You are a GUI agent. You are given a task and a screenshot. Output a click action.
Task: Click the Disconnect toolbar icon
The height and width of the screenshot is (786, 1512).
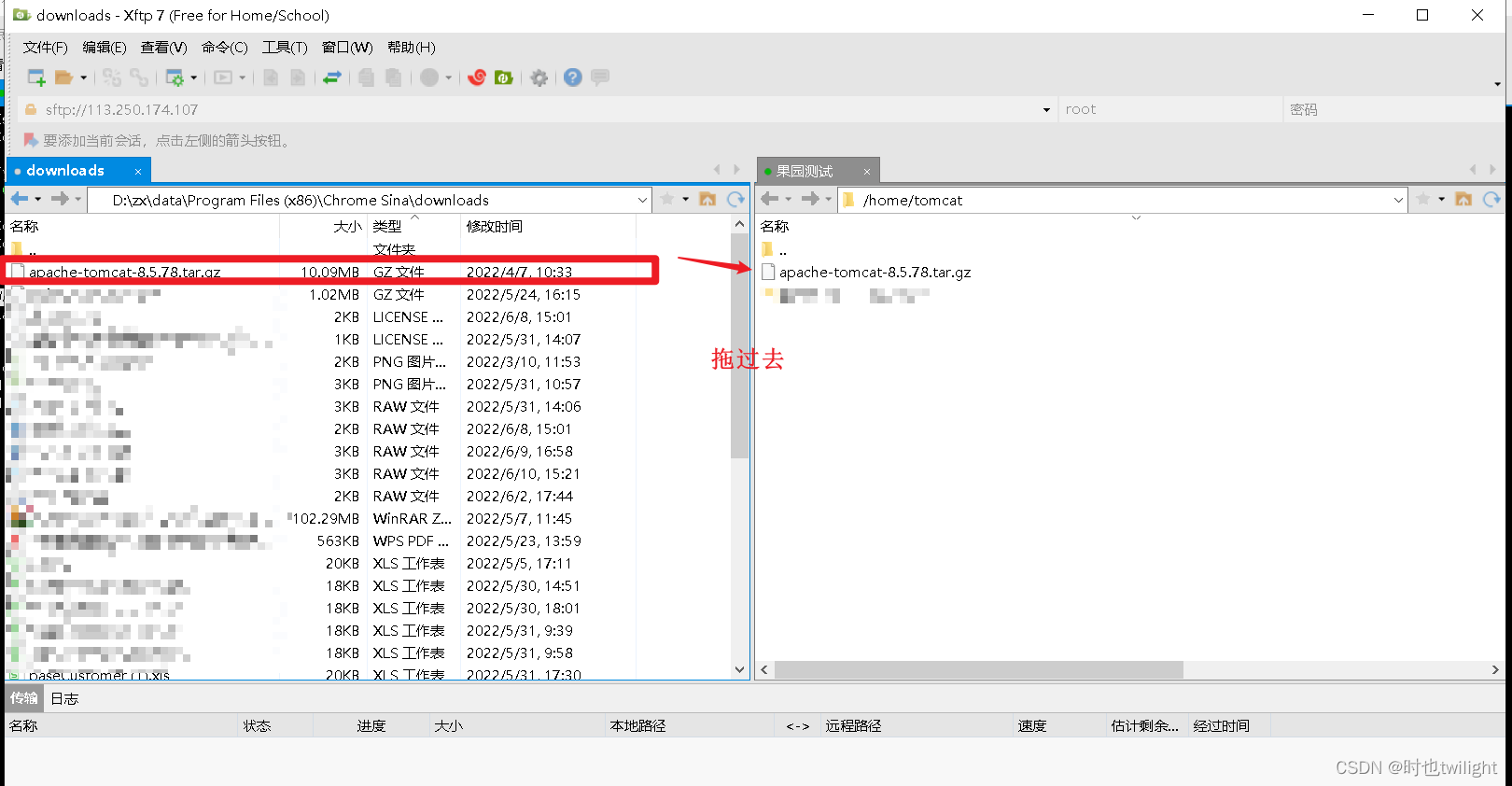[139, 77]
